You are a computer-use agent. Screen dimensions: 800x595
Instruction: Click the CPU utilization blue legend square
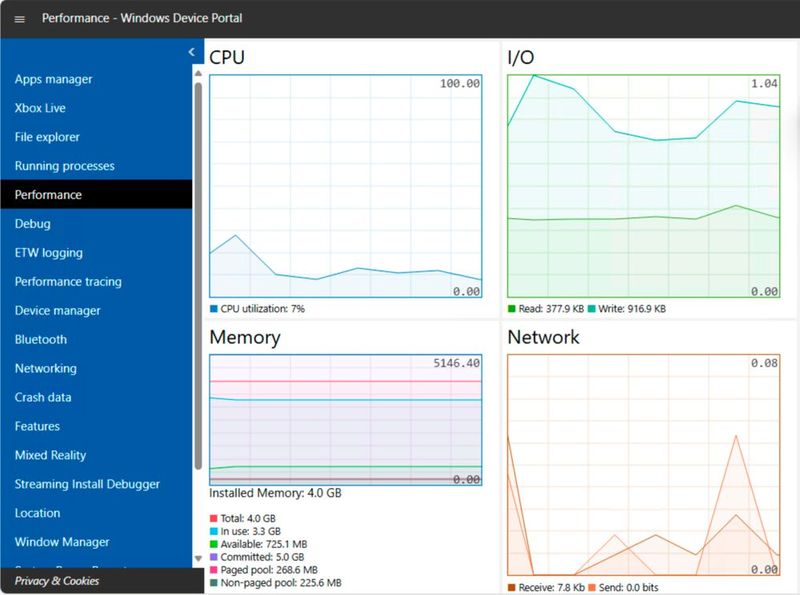tap(211, 309)
